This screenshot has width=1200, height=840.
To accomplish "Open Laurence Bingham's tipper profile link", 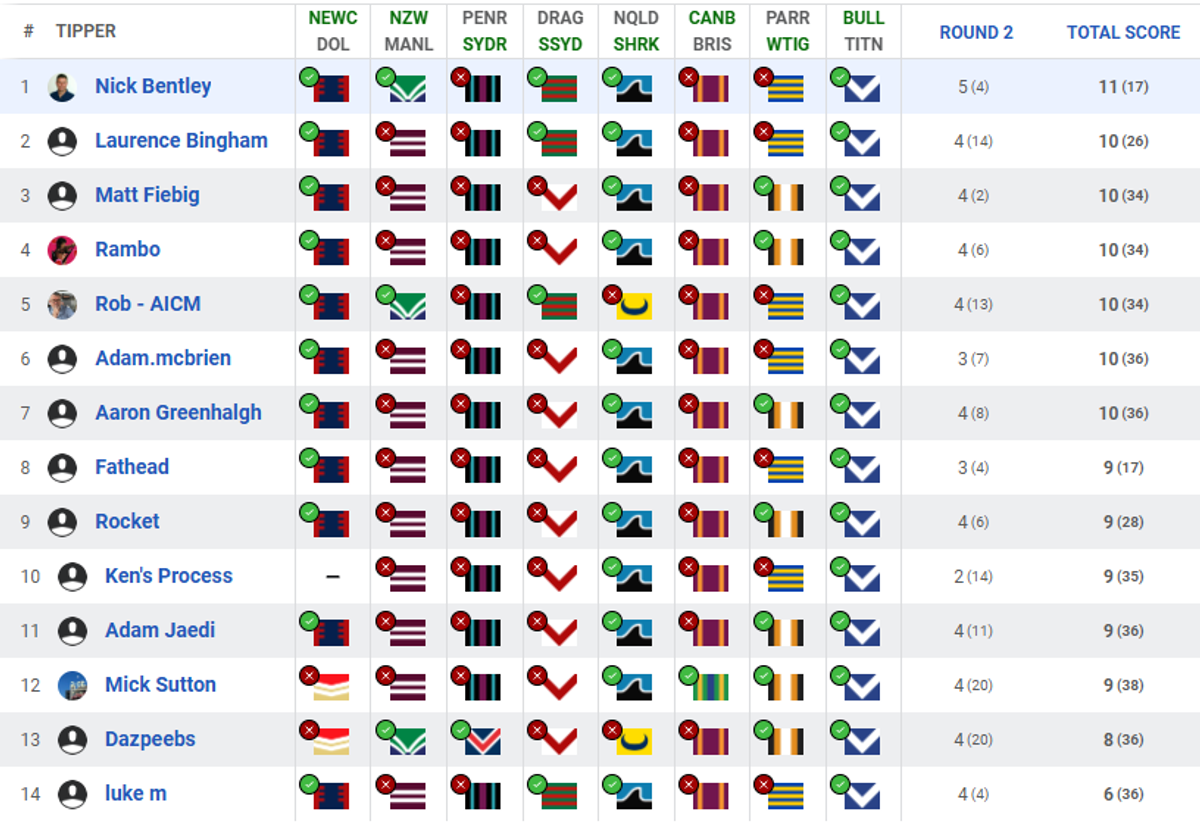I will click(x=181, y=140).
